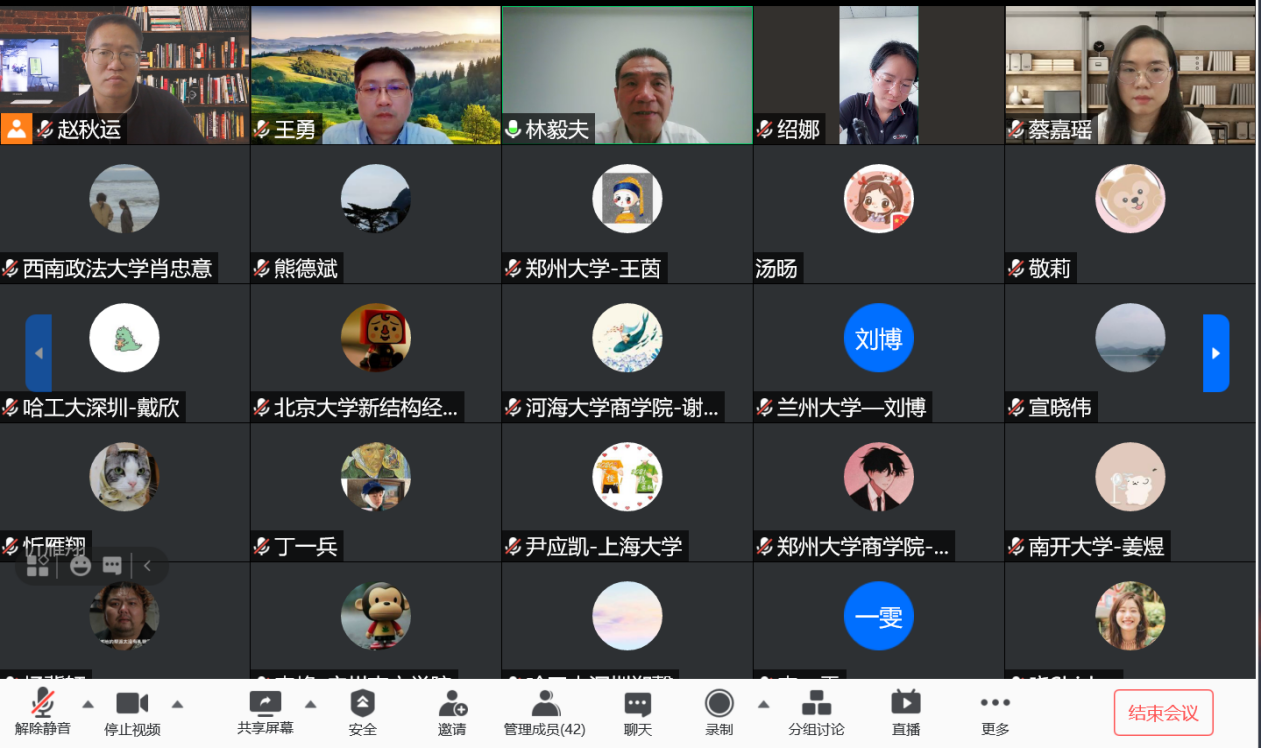Click the 结束会议 end meeting button

pyautogui.click(x=1163, y=713)
